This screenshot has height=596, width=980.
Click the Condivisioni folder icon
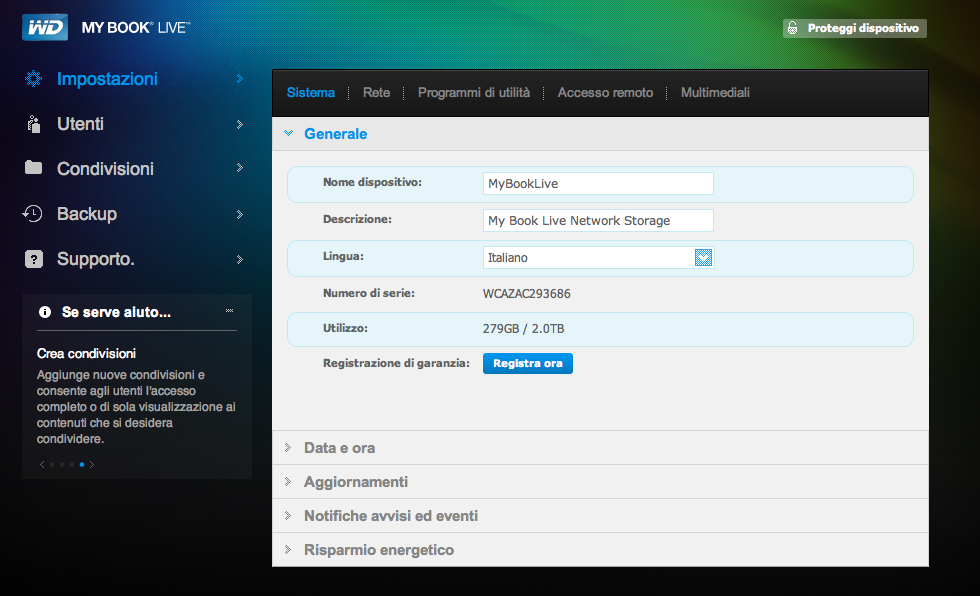(x=33, y=168)
